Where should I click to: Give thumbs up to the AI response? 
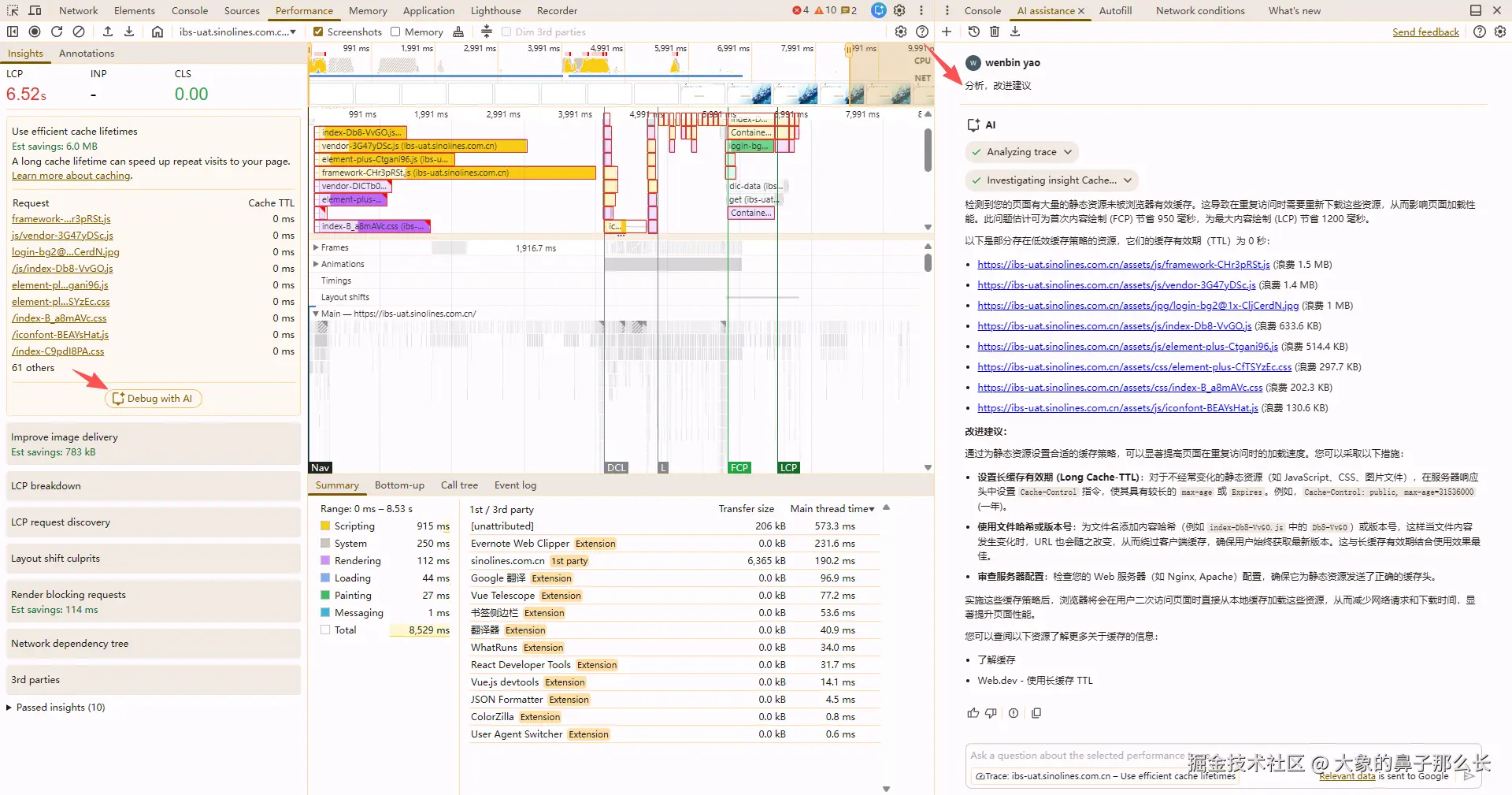click(973, 713)
